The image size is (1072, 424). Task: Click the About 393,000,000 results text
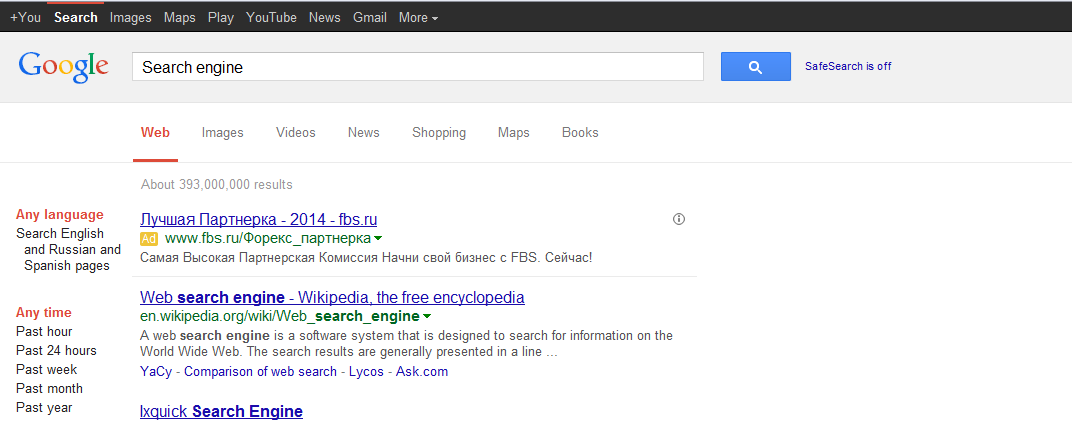[x=217, y=185]
